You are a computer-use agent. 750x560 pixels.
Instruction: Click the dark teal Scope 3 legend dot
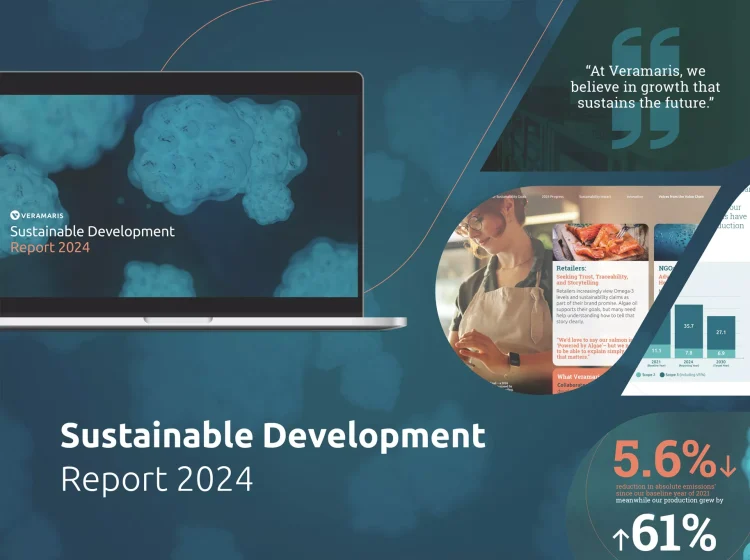point(662,375)
